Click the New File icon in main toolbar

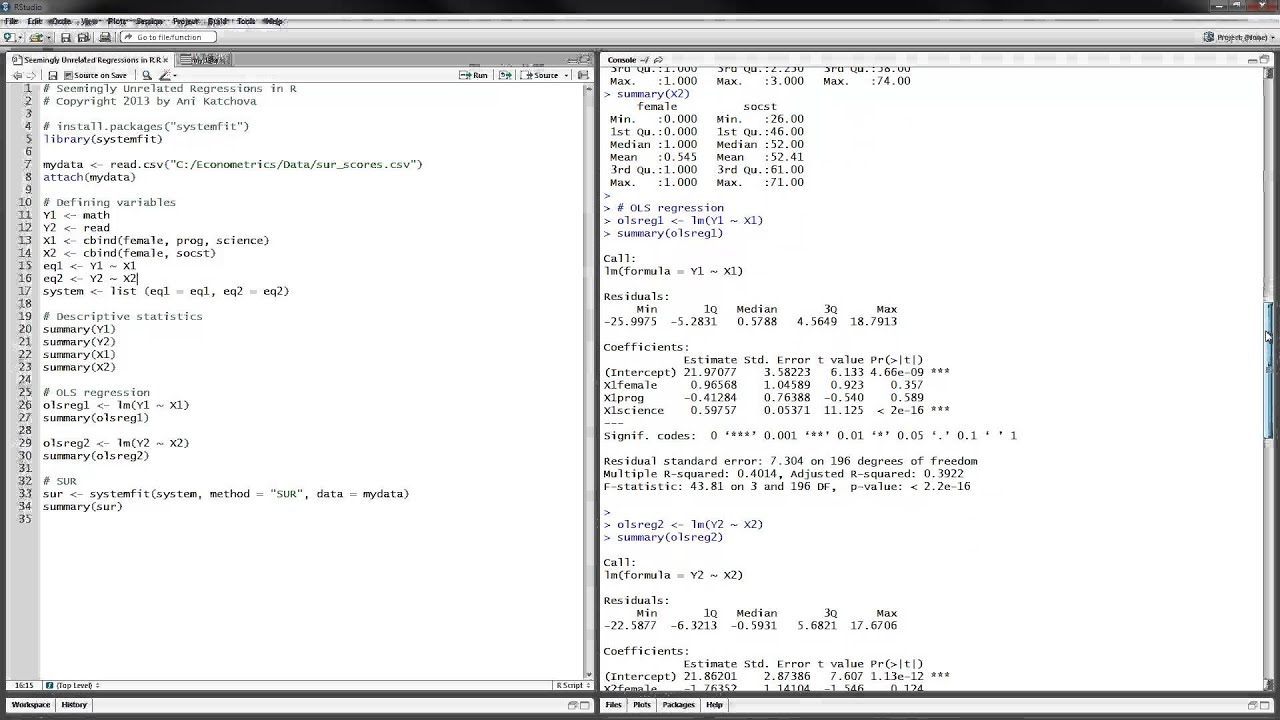click(9, 37)
